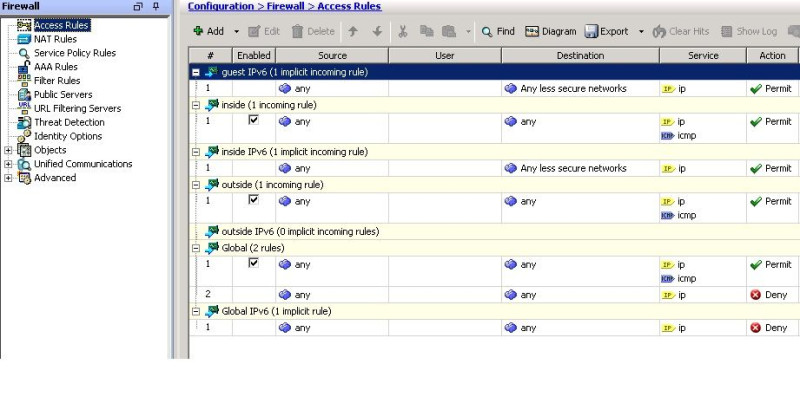Click Clear Hits in the toolbar
This screenshot has height=416, width=800.
(681, 31)
